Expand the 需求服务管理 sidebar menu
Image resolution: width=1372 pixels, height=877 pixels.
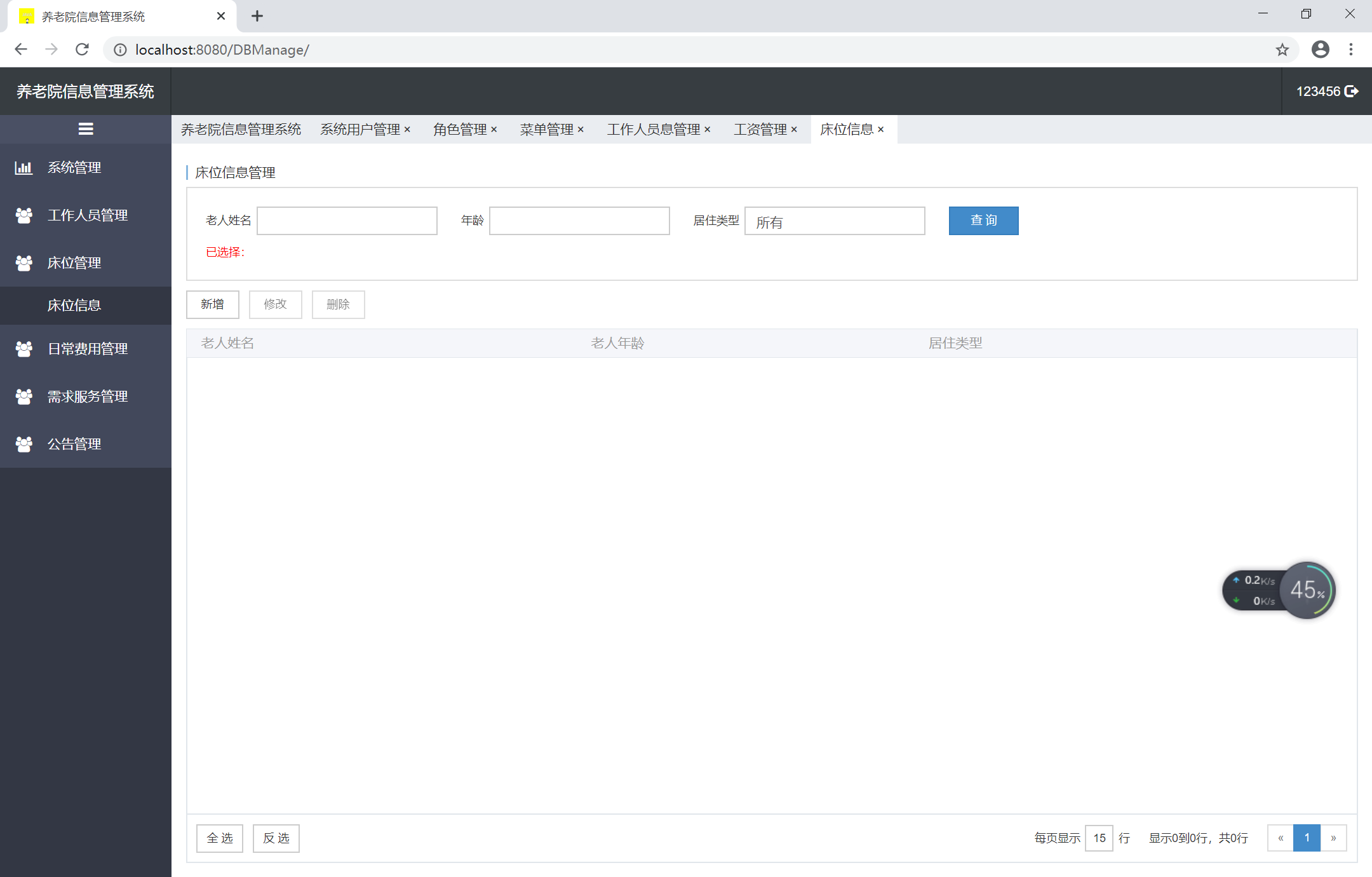[87, 397]
